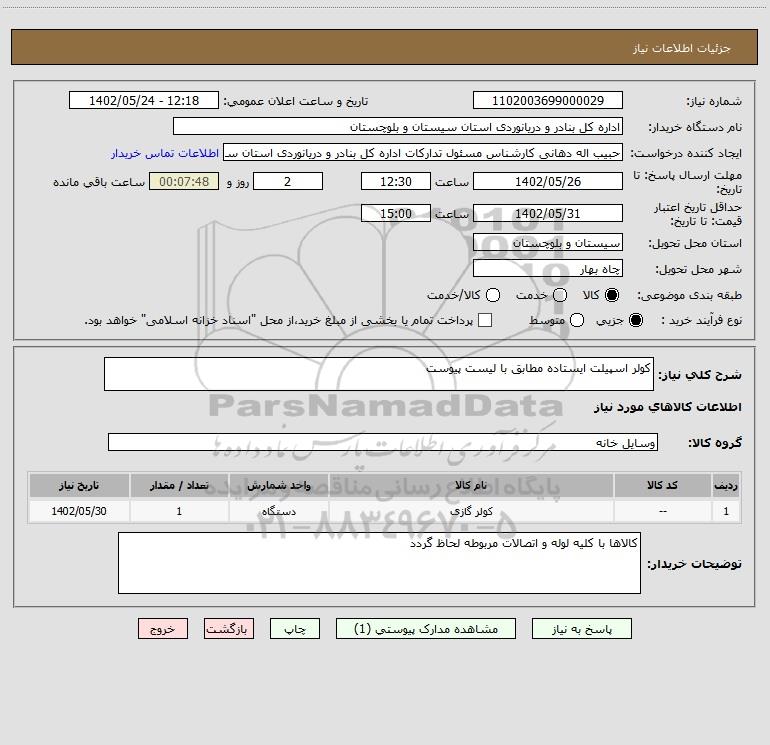Image resolution: width=770 pixels, height=745 pixels.
Task: Click delivery city field چاه بهار
Action: (548, 268)
